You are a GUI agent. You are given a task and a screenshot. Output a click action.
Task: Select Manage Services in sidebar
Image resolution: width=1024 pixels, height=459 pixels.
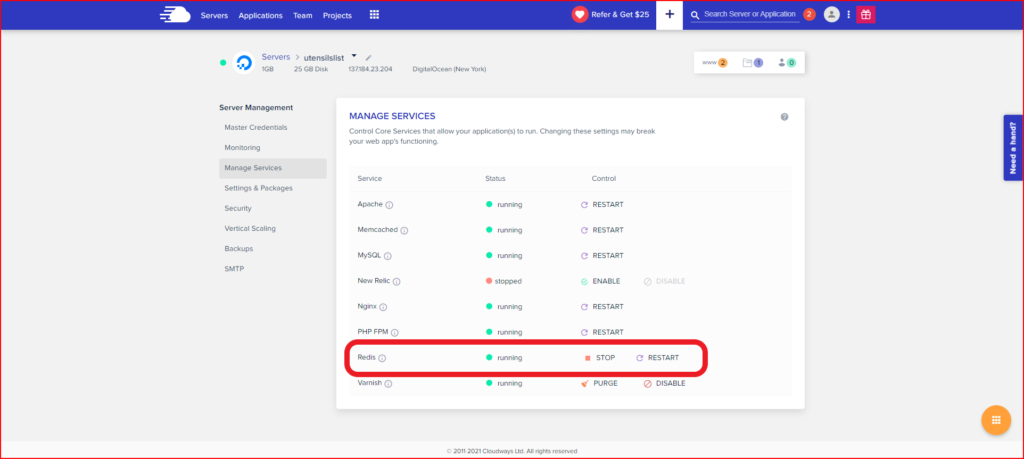pyautogui.click(x=273, y=168)
